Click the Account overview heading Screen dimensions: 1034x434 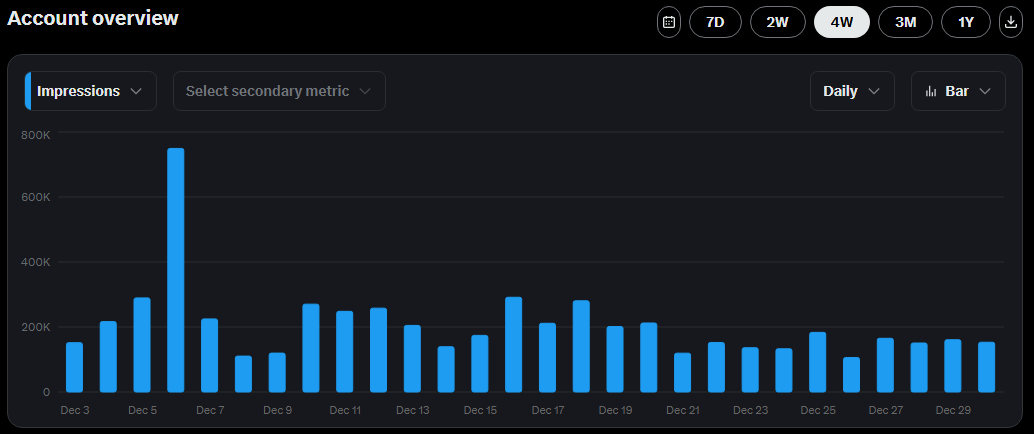pyautogui.click(x=93, y=18)
